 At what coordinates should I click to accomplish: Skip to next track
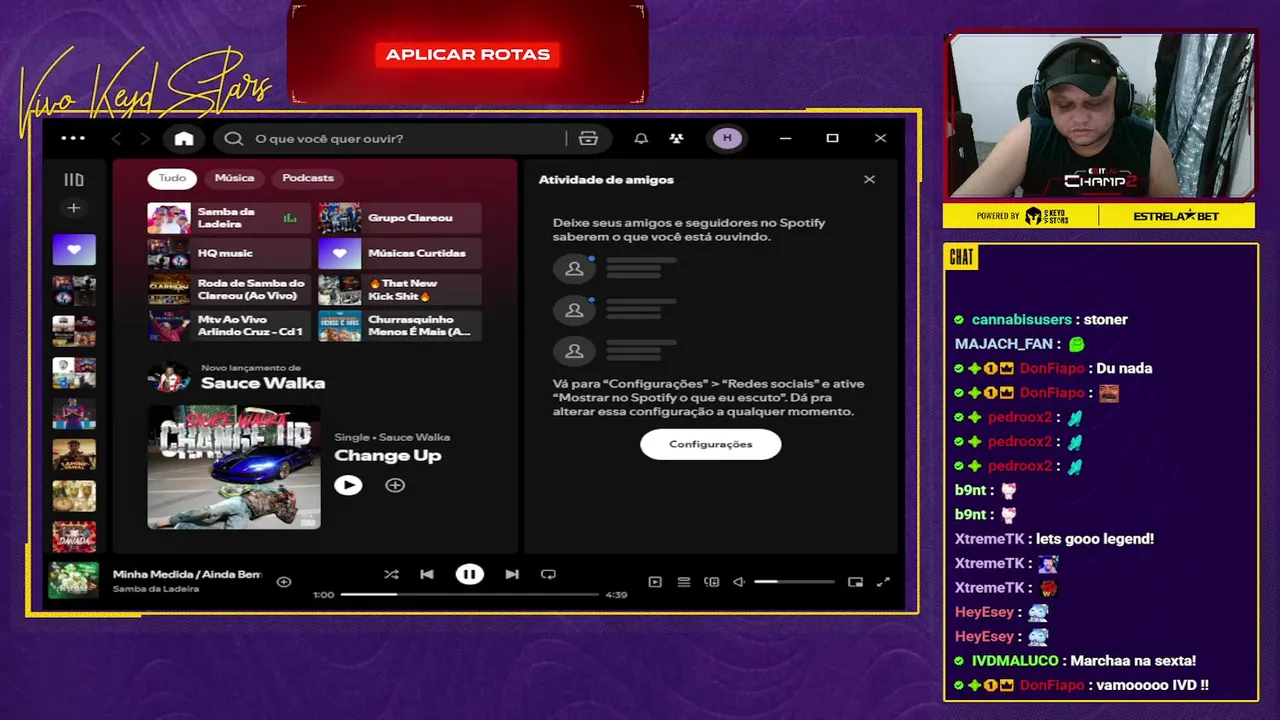(512, 574)
